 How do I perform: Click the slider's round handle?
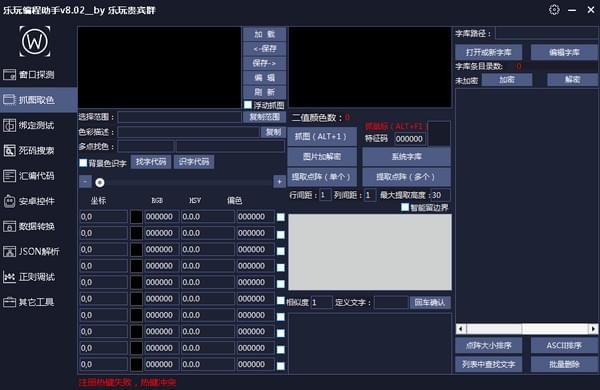tap(100, 183)
